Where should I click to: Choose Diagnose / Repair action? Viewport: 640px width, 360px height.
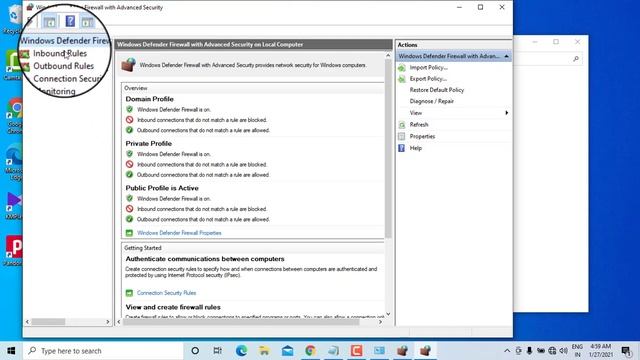[431, 101]
